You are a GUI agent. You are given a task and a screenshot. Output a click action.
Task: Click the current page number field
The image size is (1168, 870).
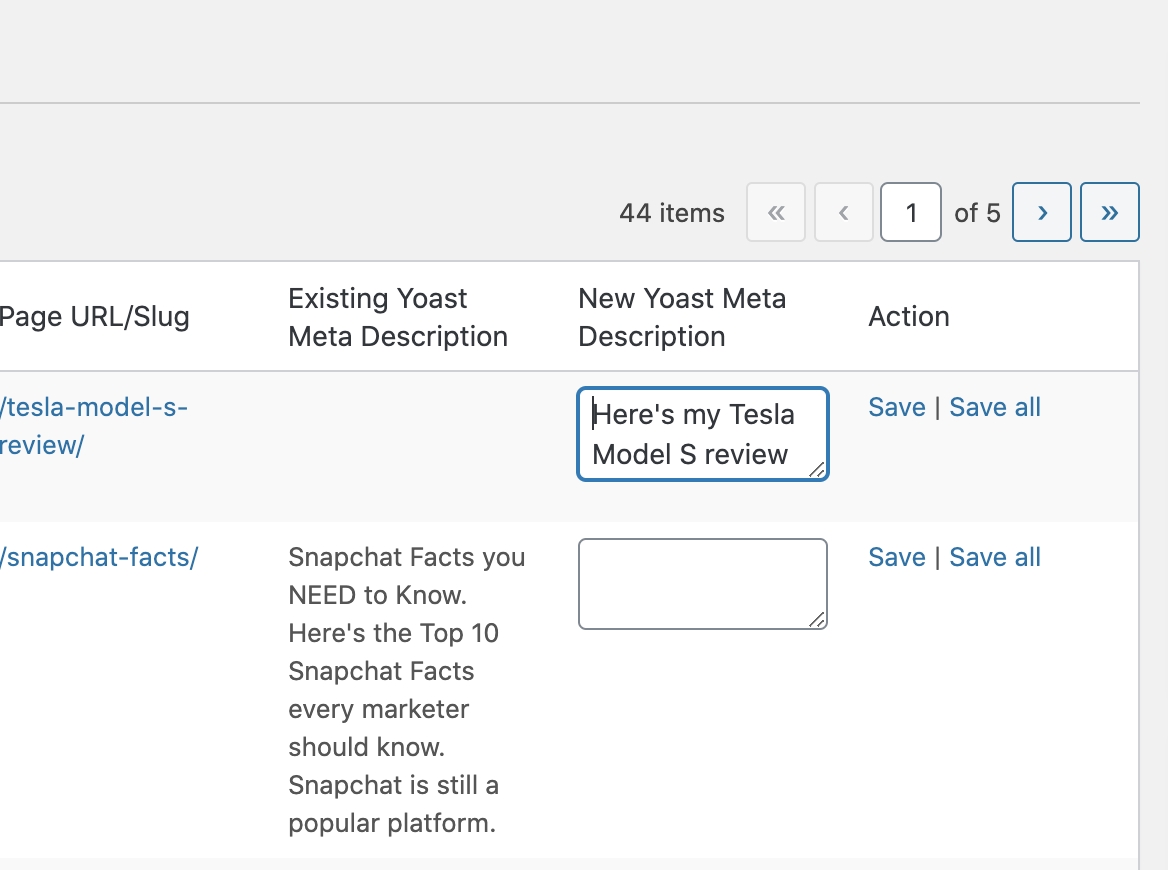click(x=911, y=212)
